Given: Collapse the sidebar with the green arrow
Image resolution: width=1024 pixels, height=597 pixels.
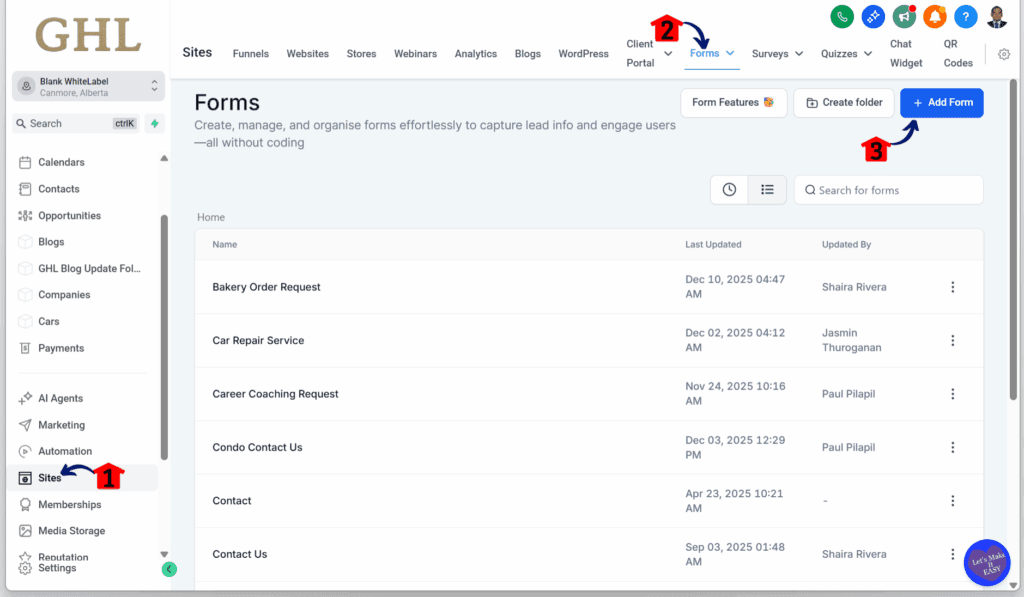Looking at the screenshot, I should point(169,569).
